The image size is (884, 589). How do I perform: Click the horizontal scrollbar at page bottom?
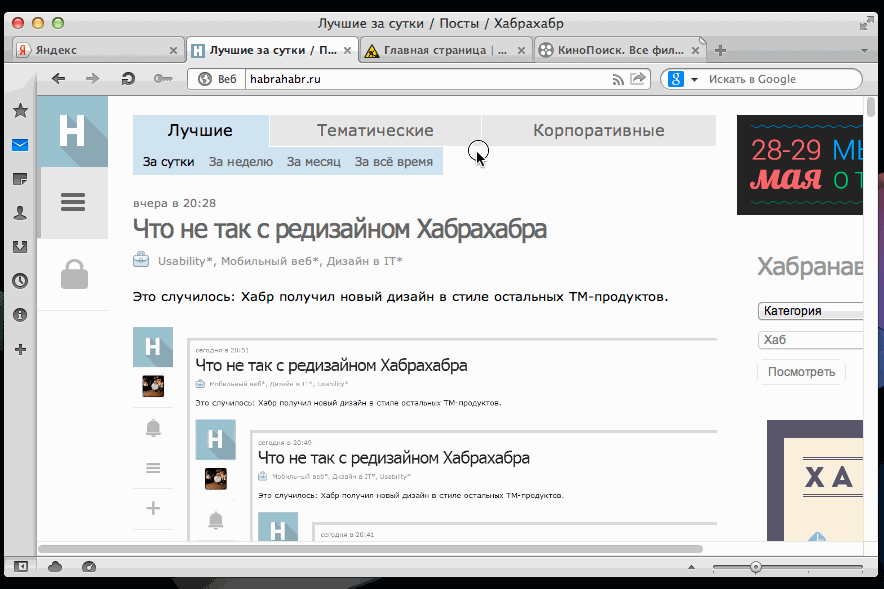[x=370, y=548]
